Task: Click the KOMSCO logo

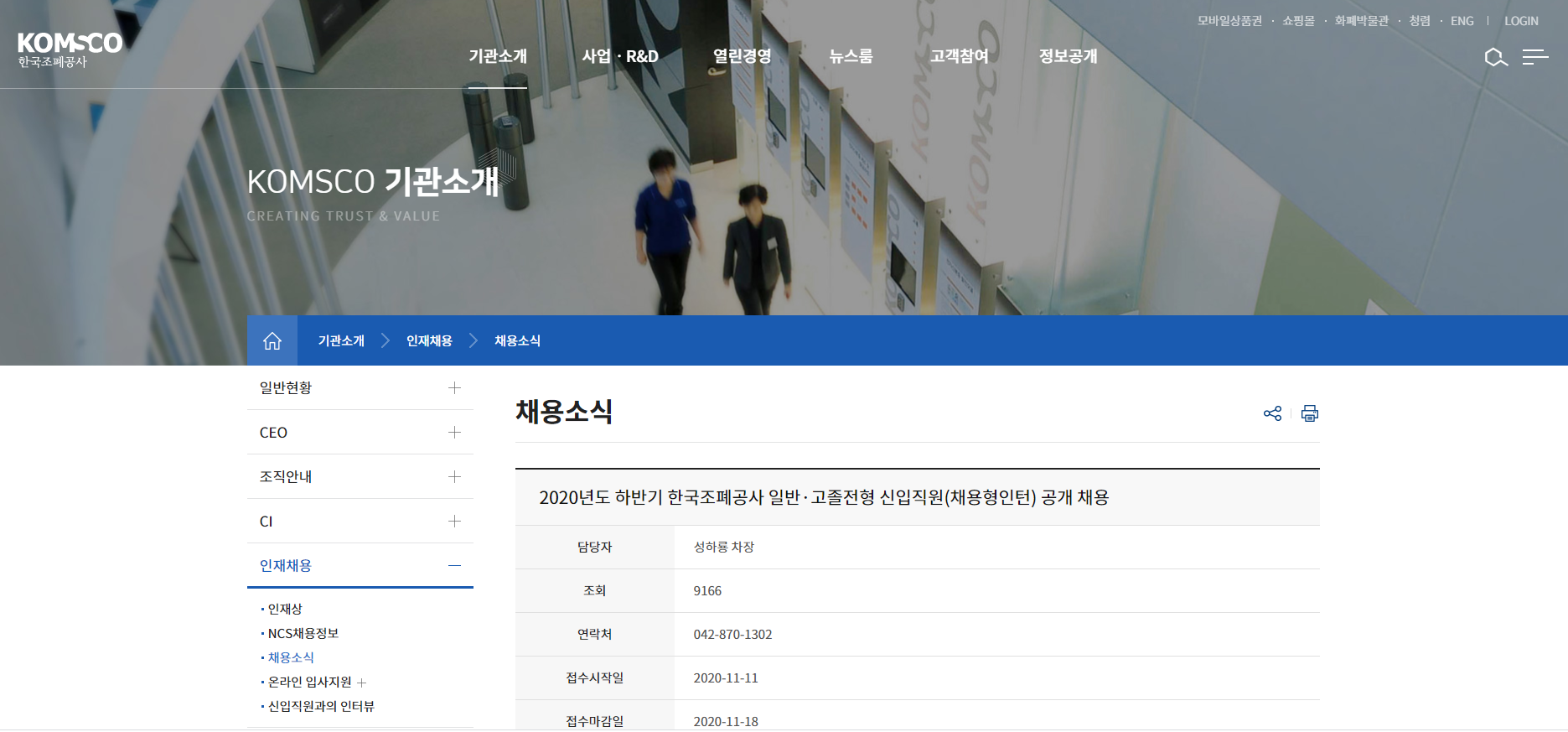Action: pos(70,49)
